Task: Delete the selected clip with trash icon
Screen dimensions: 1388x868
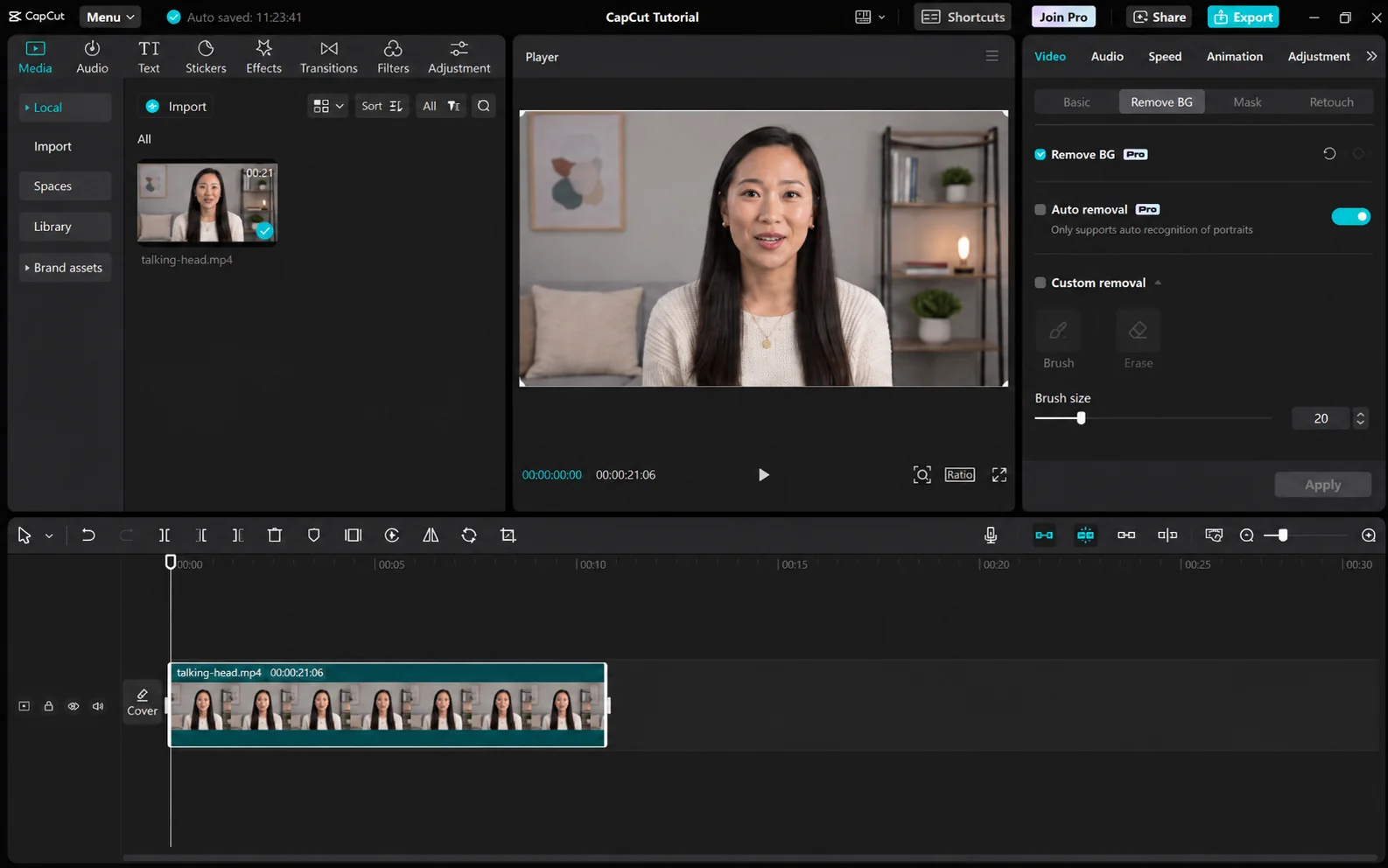Action: (275, 535)
